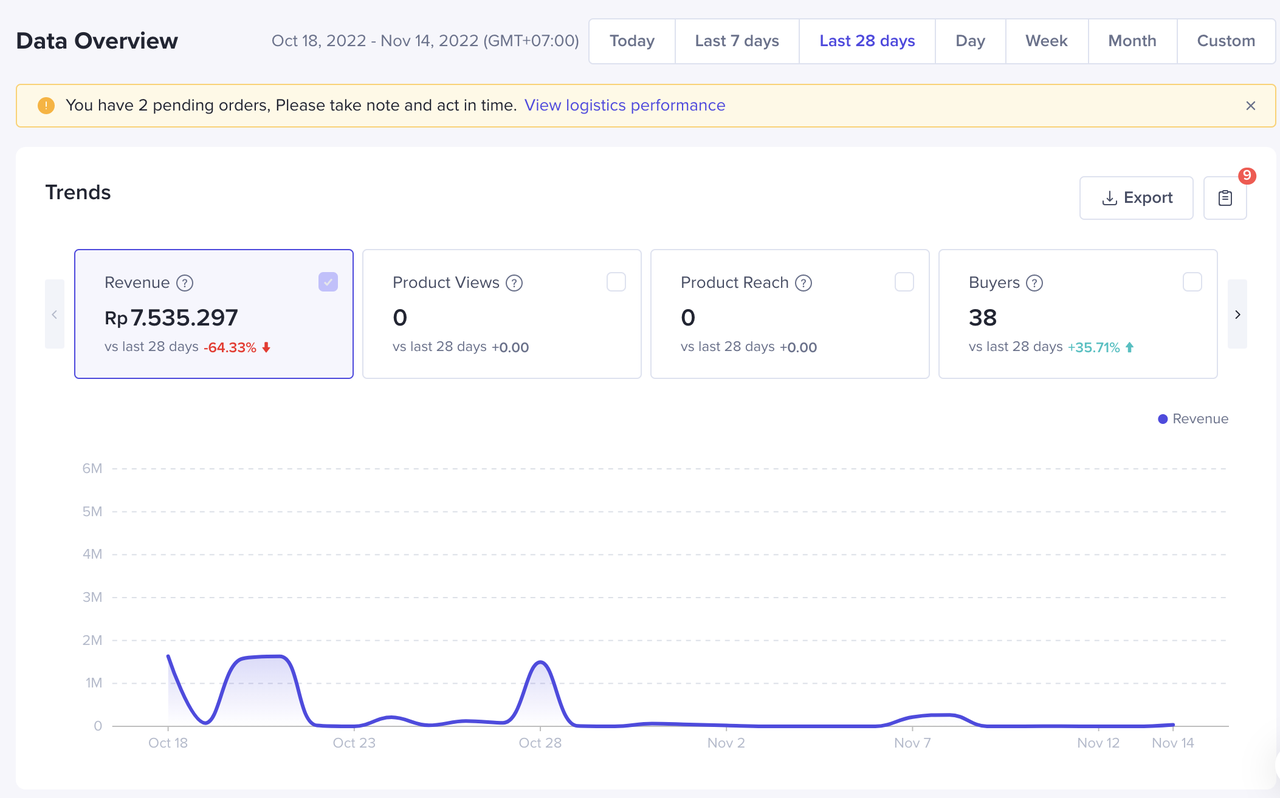Open the View logistics performance link

click(x=625, y=106)
